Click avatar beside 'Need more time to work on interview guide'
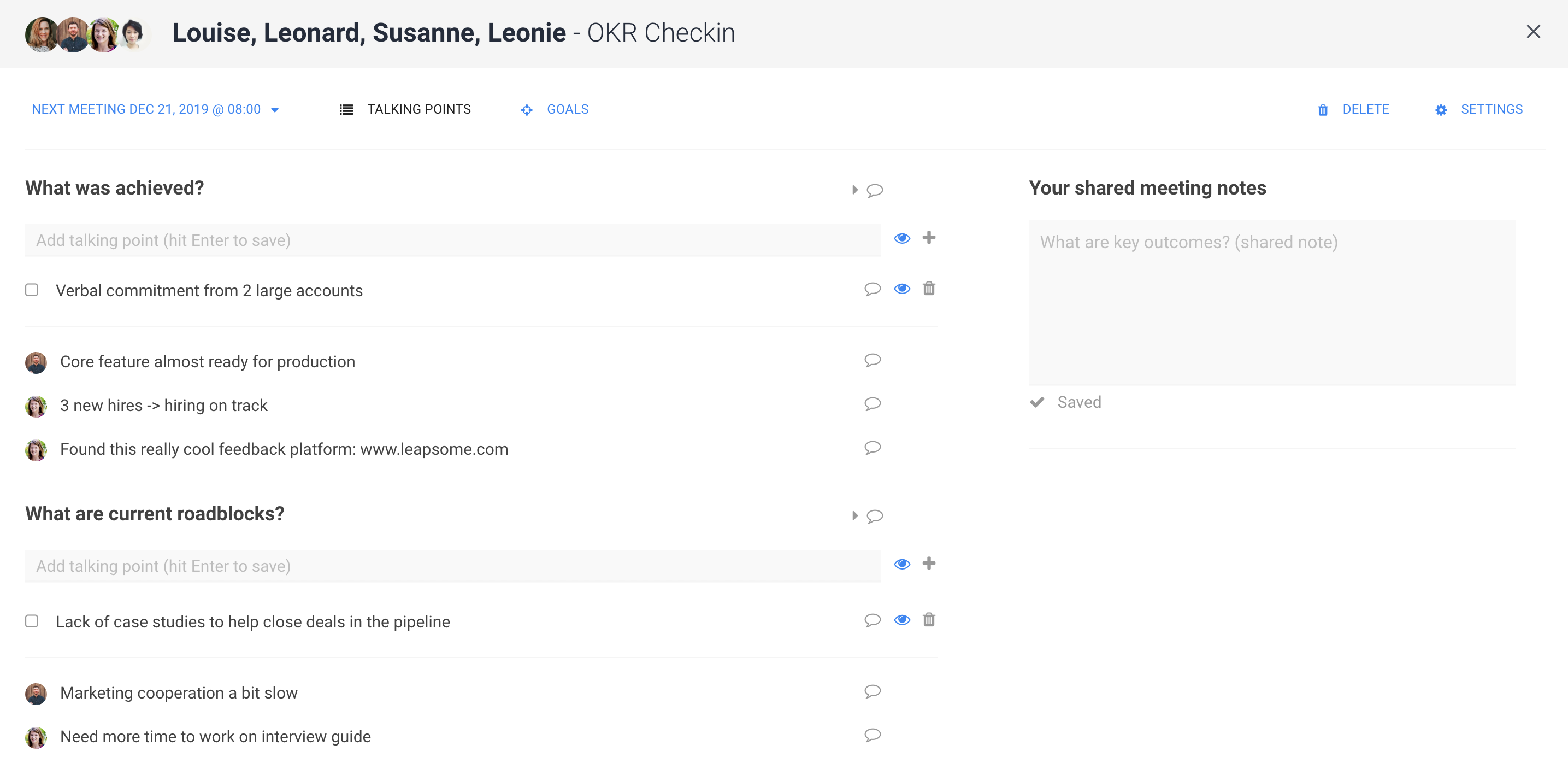Viewport: 1568px width, 763px height. 36,737
